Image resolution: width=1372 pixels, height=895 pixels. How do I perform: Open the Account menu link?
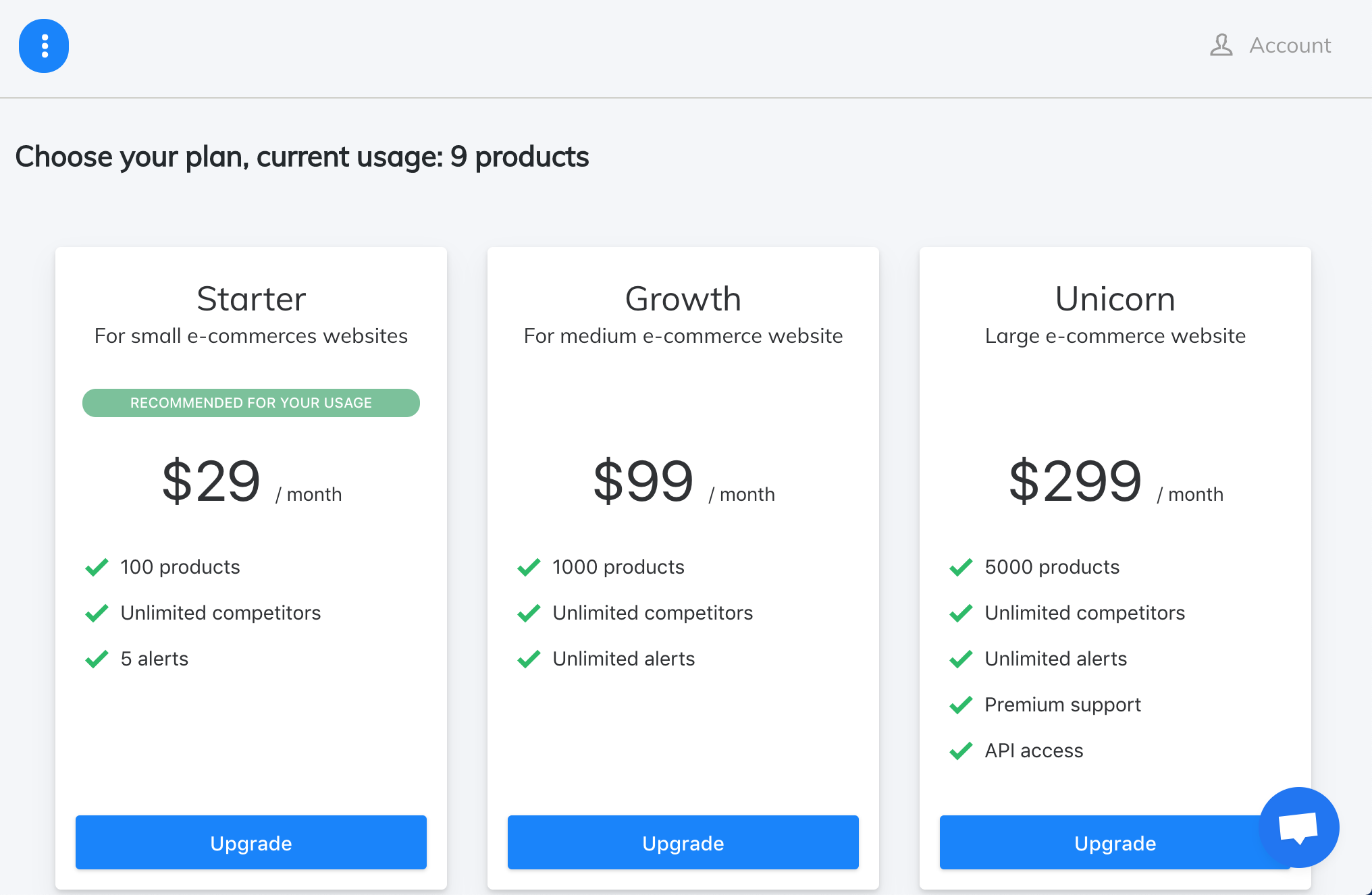pos(1290,45)
